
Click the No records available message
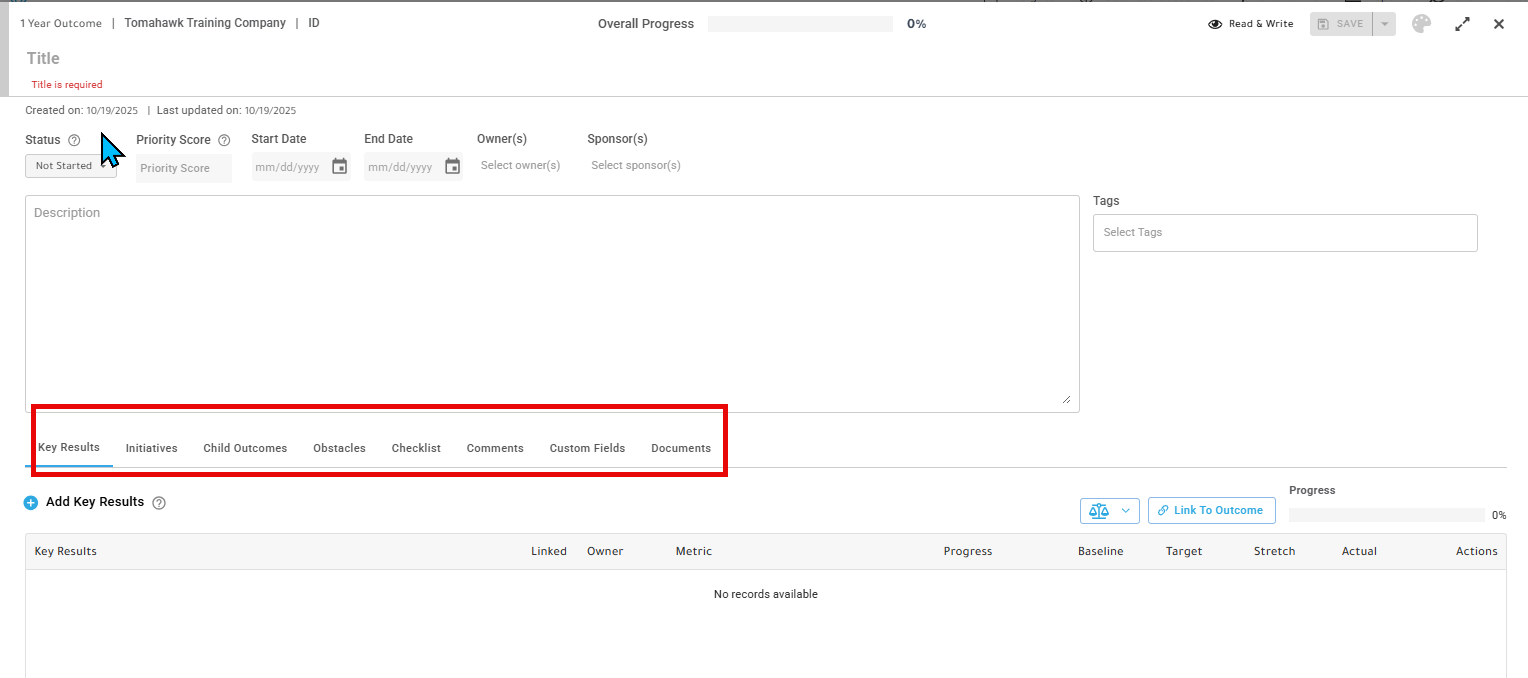pos(766,594)
